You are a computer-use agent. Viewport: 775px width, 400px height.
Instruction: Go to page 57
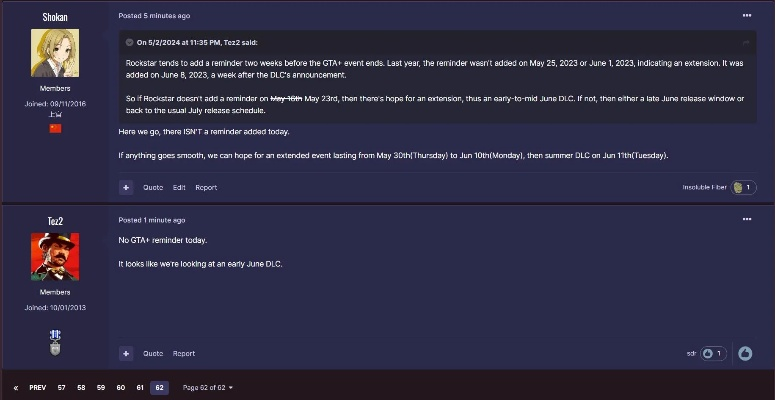click(62, 387)
